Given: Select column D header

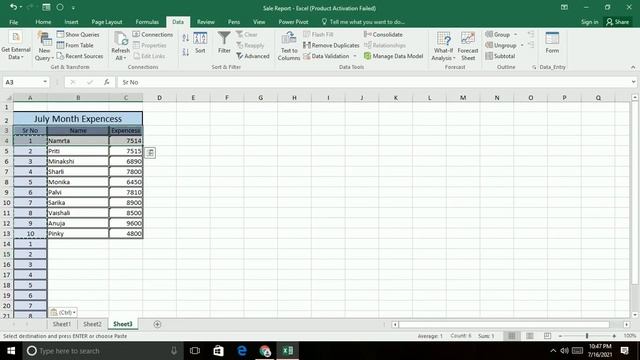Looking at the screenshot, I should 159,98.
